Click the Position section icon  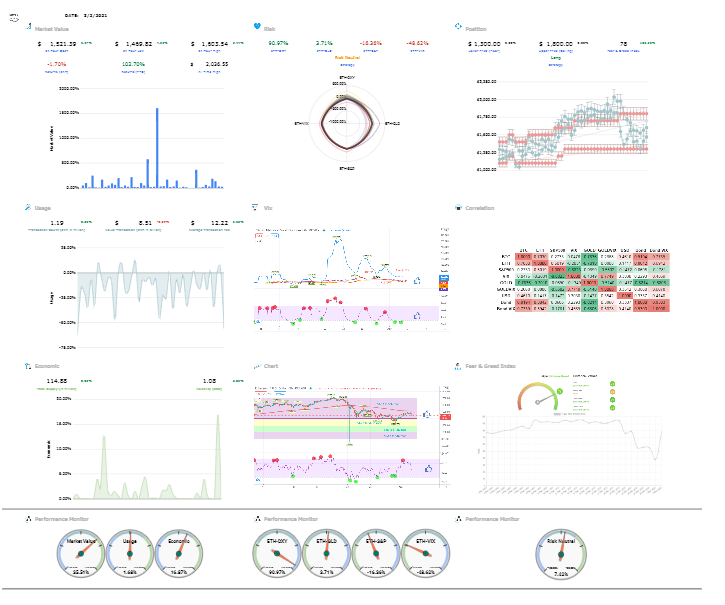pyautogui.click(x=458, y=26)
